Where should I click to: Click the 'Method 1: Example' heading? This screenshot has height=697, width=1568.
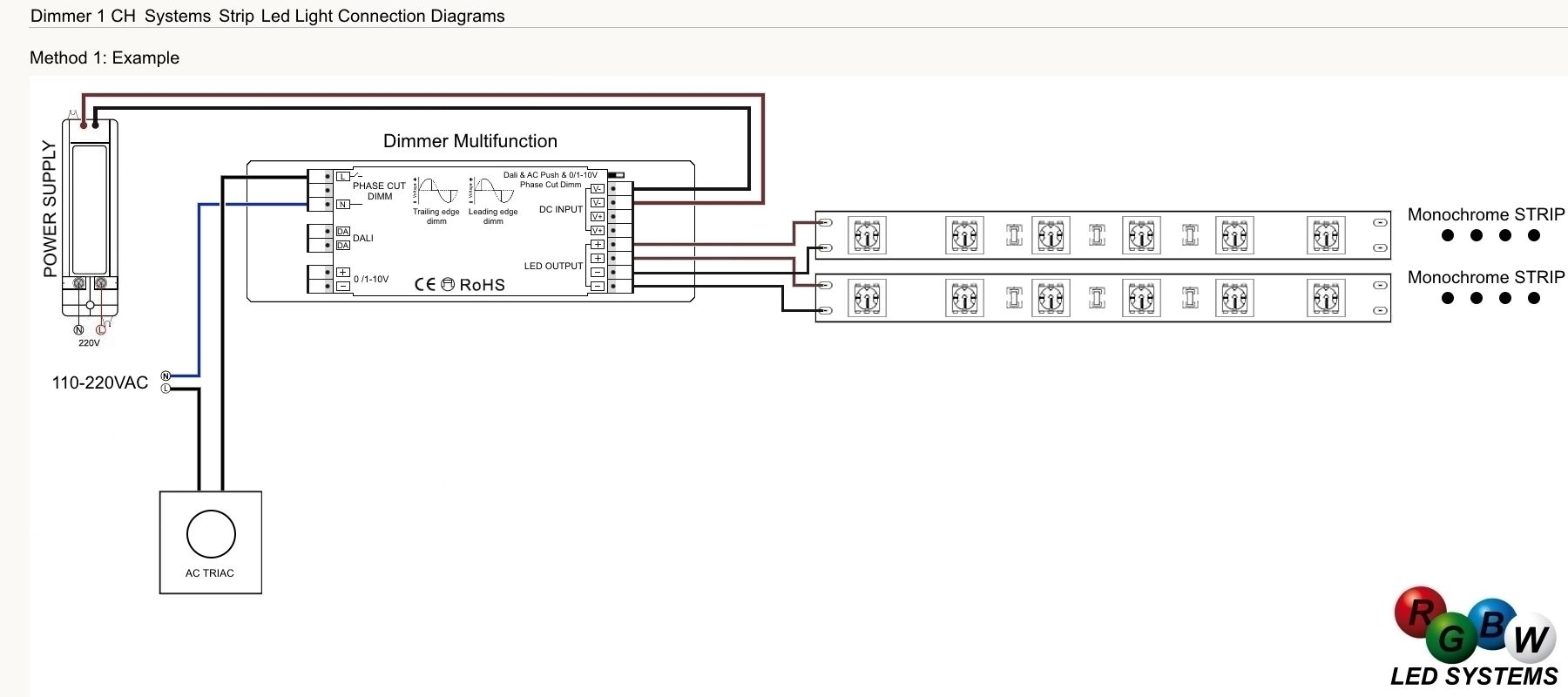[x=105, y=58]
